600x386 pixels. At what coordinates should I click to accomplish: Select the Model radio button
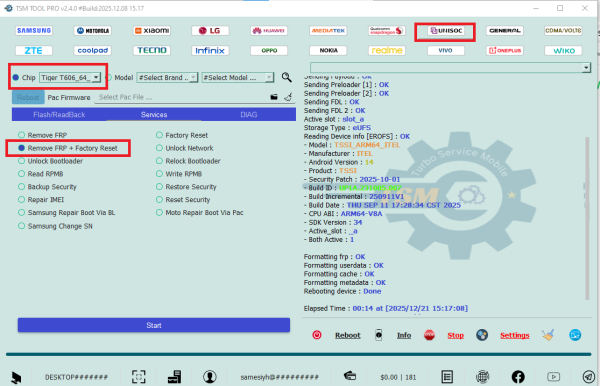tap(109, 78)
